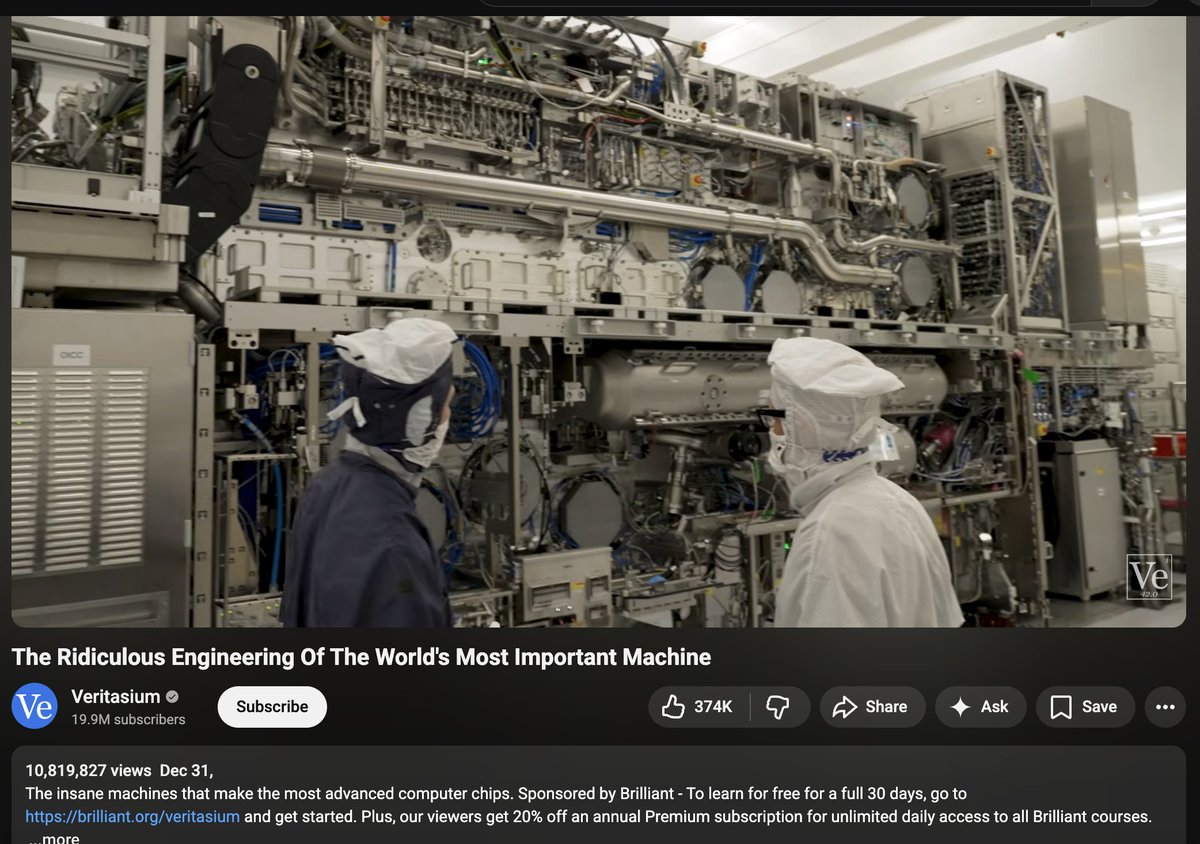Subscribe to the Veritasium channel
The height and width of the screenshot is (844, 1200).
pyautogui.click(x=272, y=707)
